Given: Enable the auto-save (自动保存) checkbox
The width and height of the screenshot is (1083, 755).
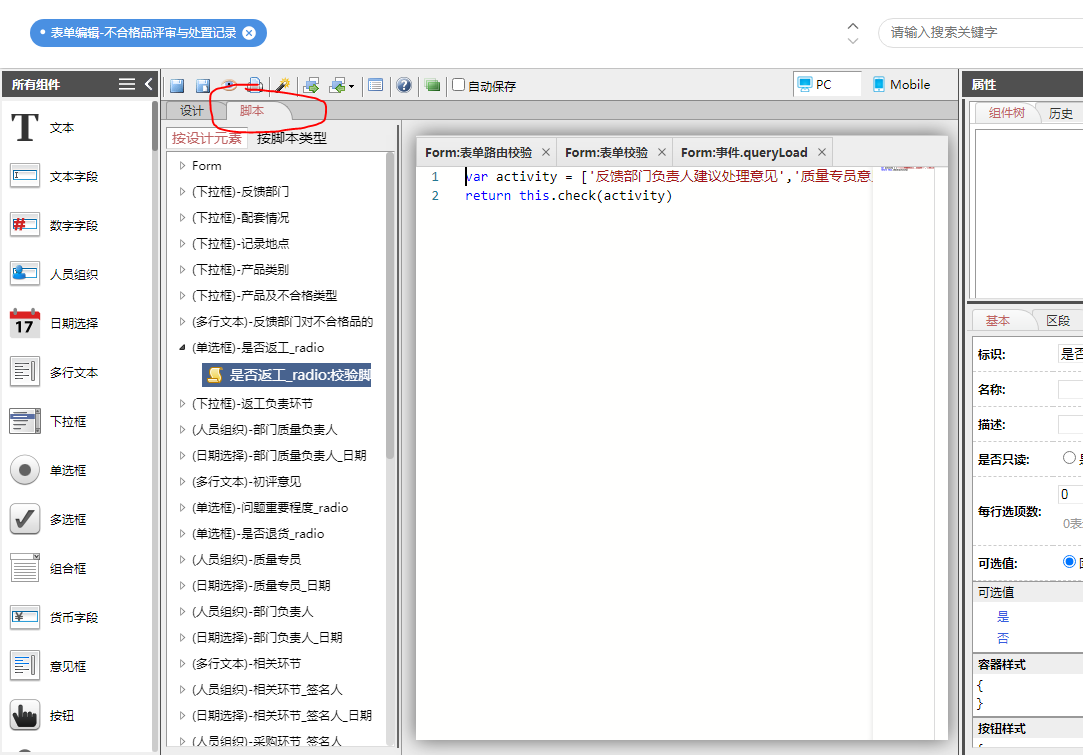Looking at the screenshot, I should (459, 85).
